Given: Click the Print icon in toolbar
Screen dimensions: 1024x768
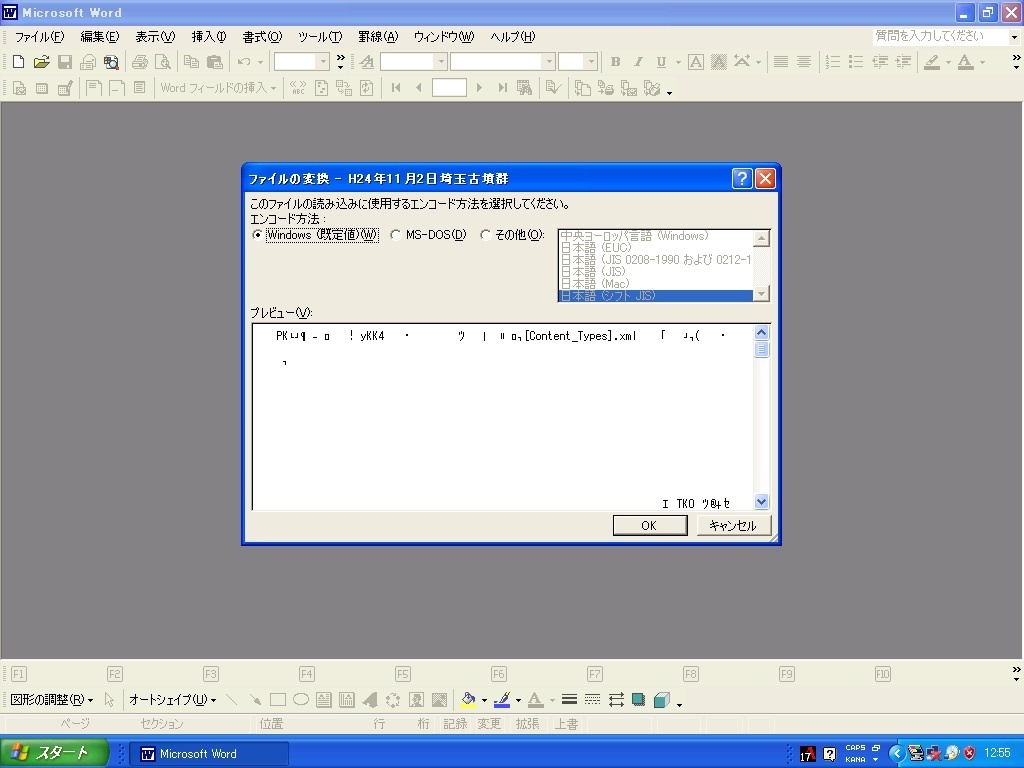Looking at the screenshot, I should 140,62.
